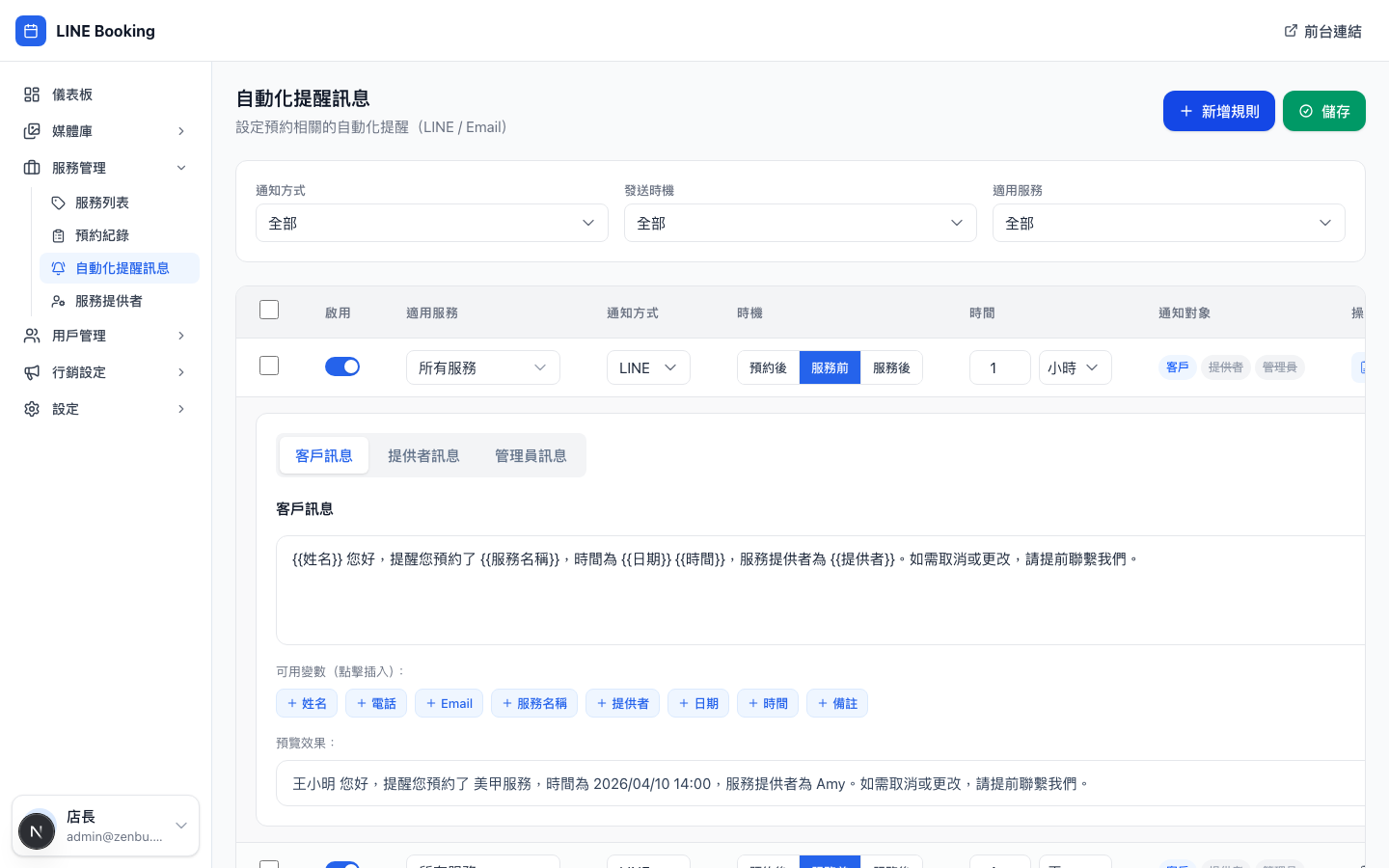Insert the 服務名稱 variable into the message
1389x868 pixels.
(534, 703)
